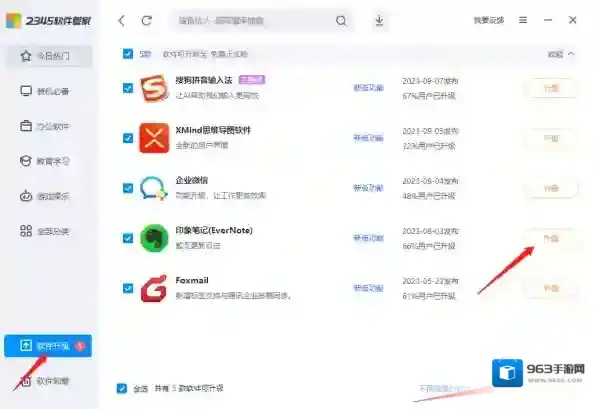Click the 2345 software manager logo
Viewport: 596px width, 409px height.
coord(48,21)
